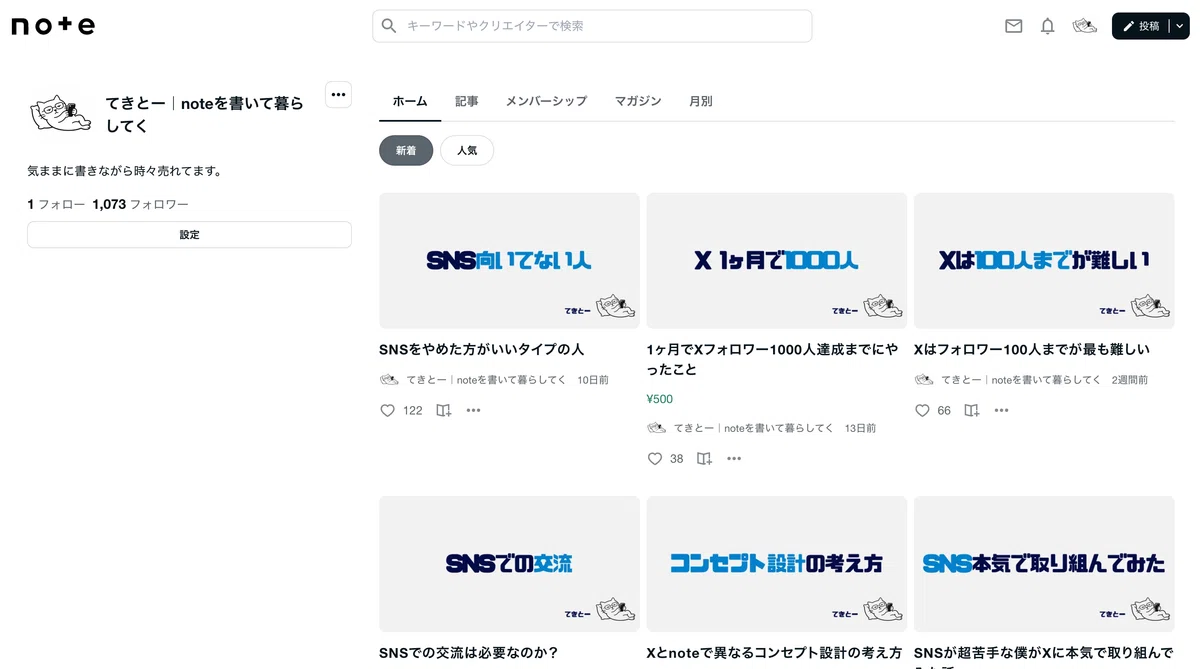Open the 1 フォロー following list

coord(56,204)
